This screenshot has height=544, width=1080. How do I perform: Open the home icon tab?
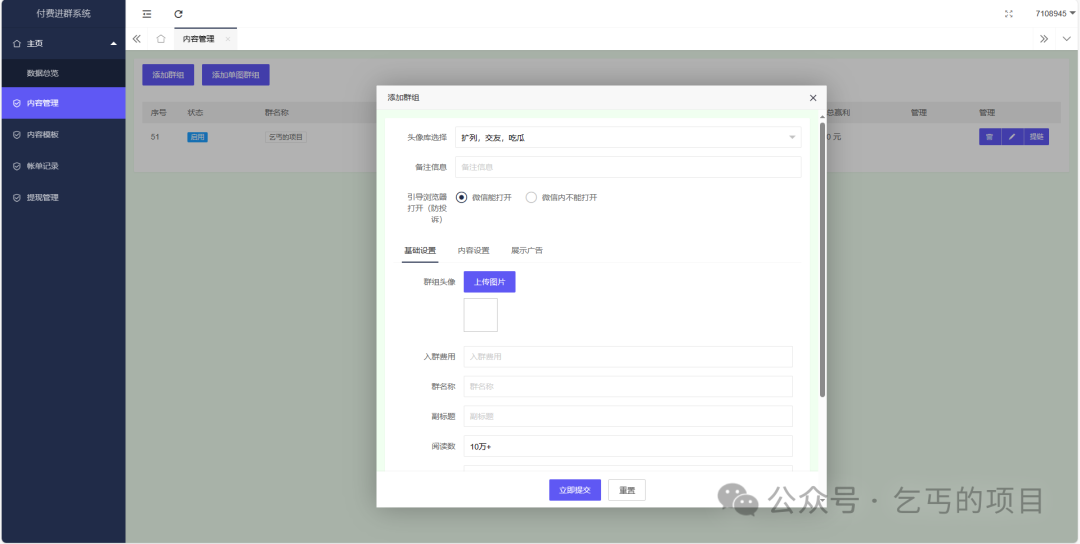(x=160, y=39)
